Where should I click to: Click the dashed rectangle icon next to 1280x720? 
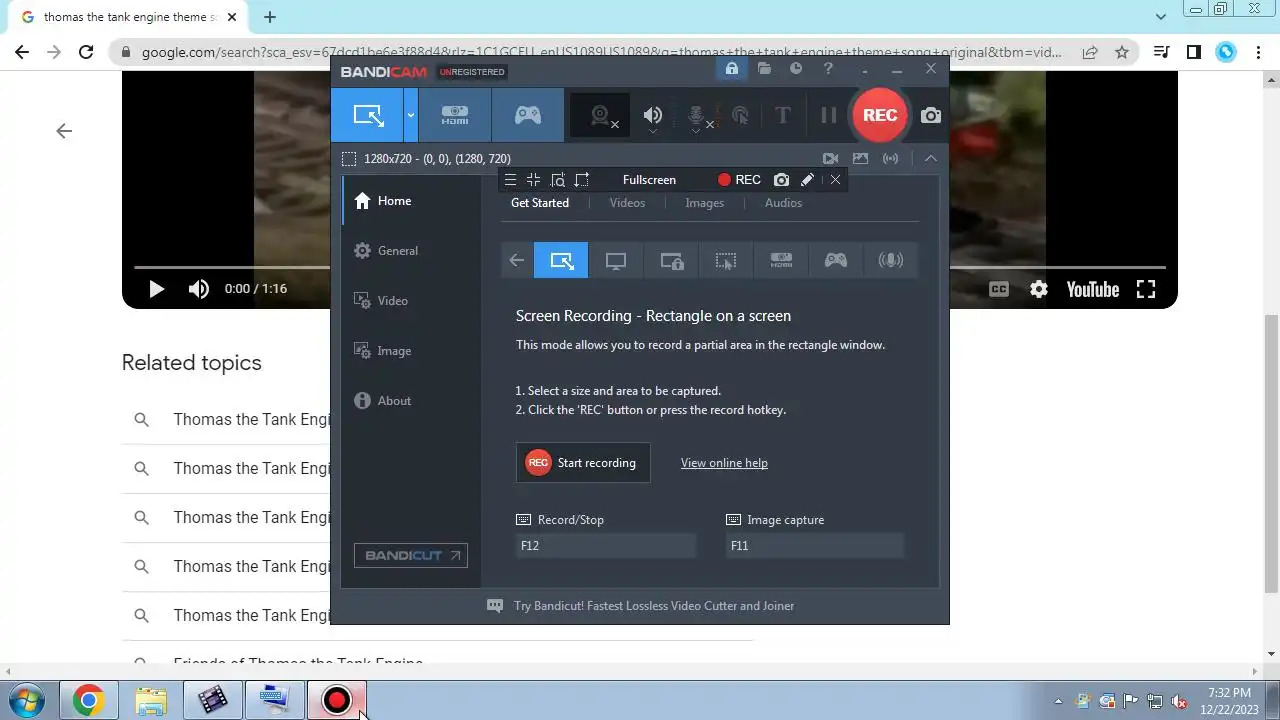point(349,159)
